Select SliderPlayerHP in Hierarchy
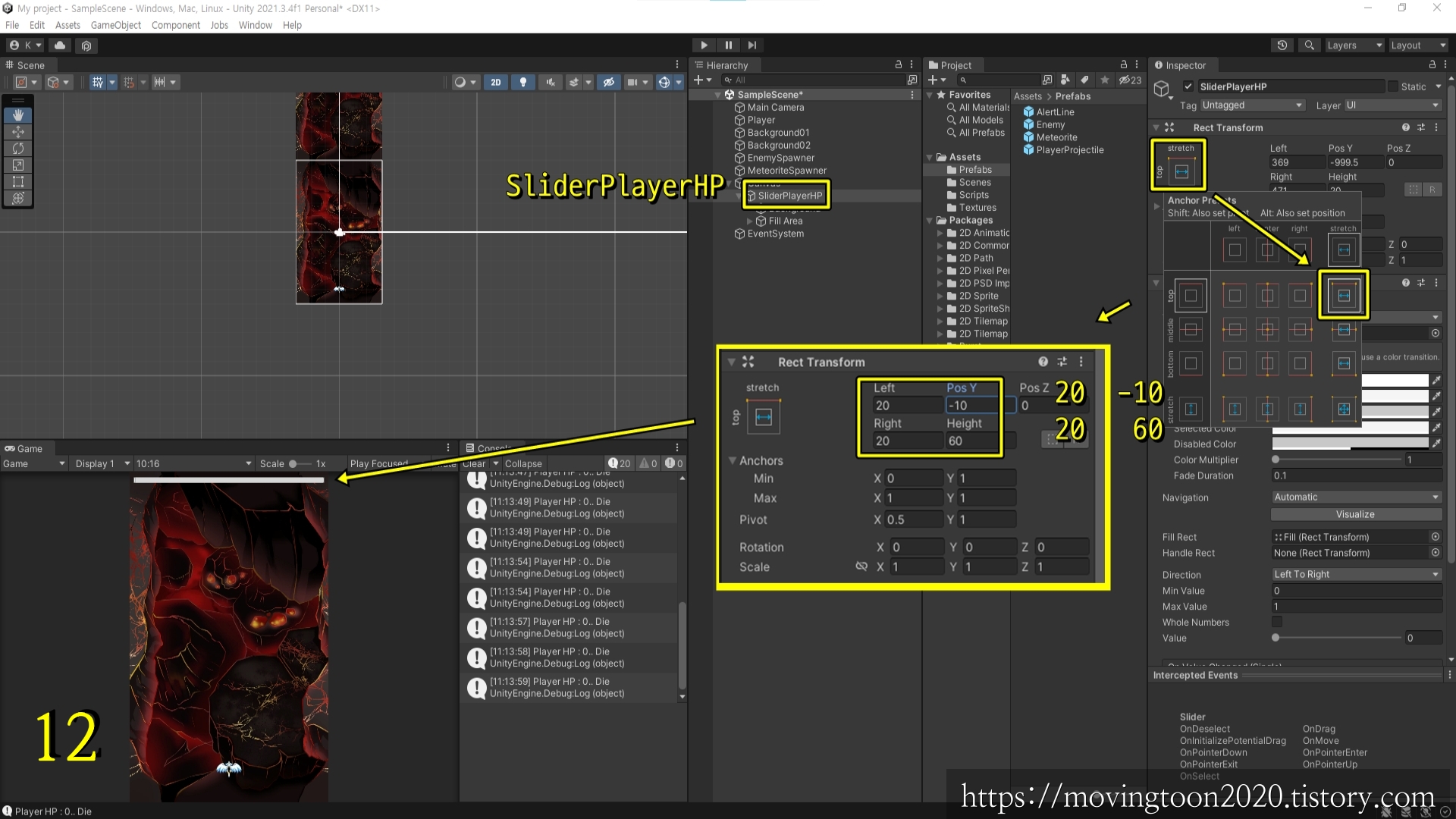The width and height of the screenshot is (1456, 819). coord(789,196)
